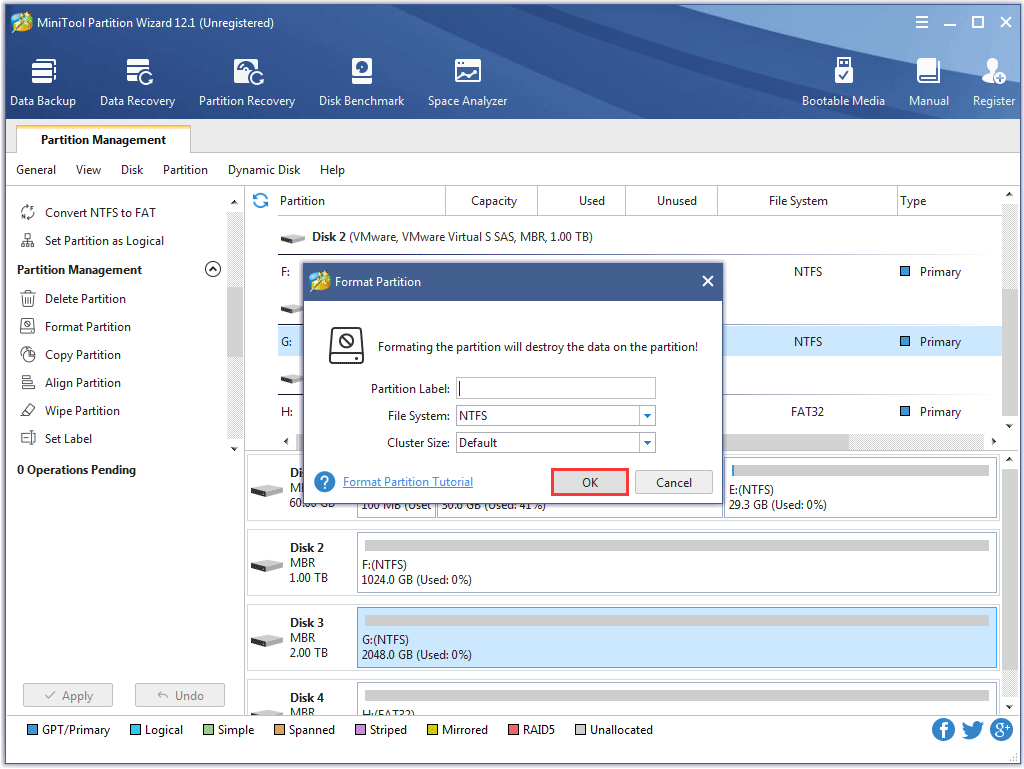Select the H: FAT32 partition row
Screen dimensions: 1024x769
(639, 412)
